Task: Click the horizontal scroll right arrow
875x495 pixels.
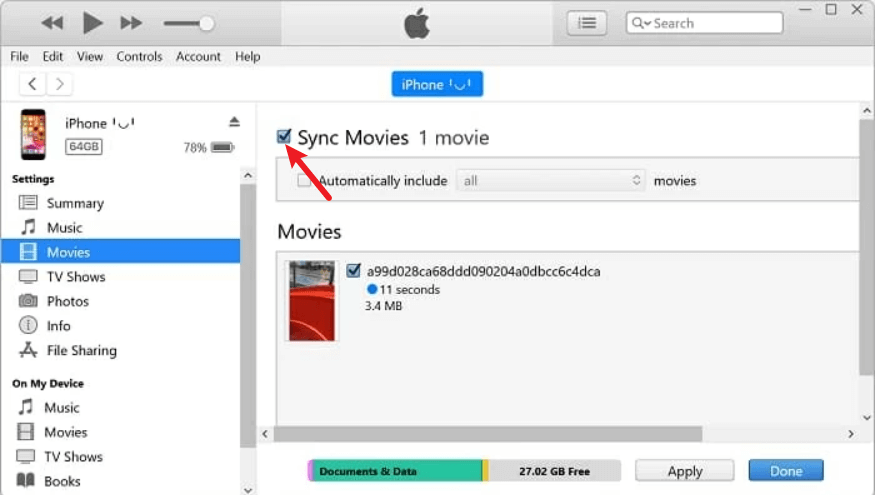Action: 850,434
